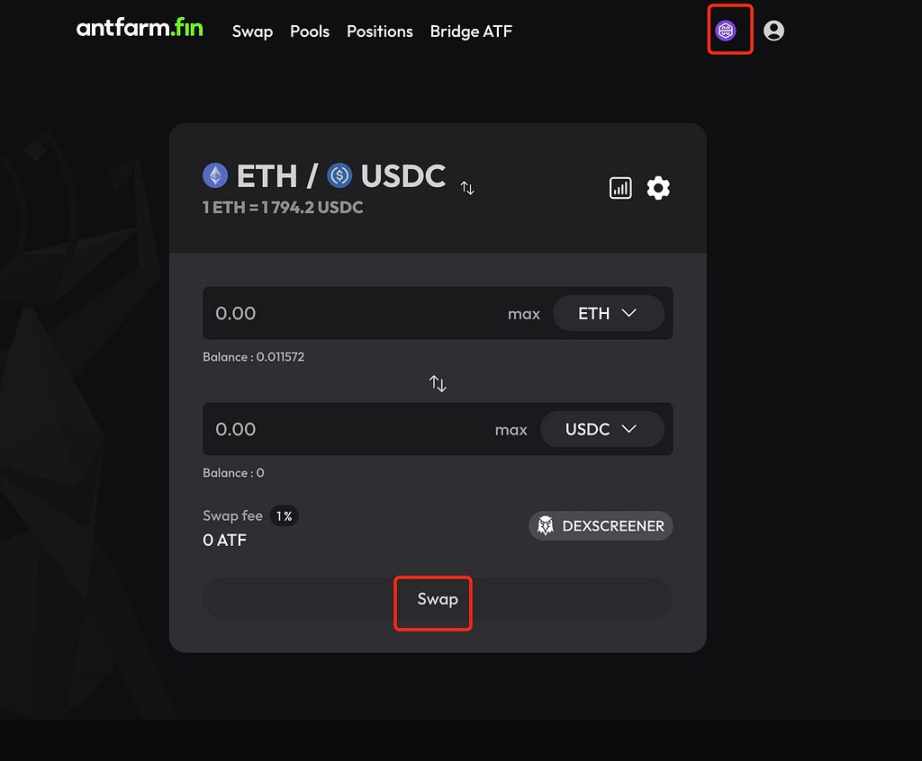The width and height of the screenshot is (922, 761).
Task: Click the 1% swap fee badge
Action: [284, 516]
